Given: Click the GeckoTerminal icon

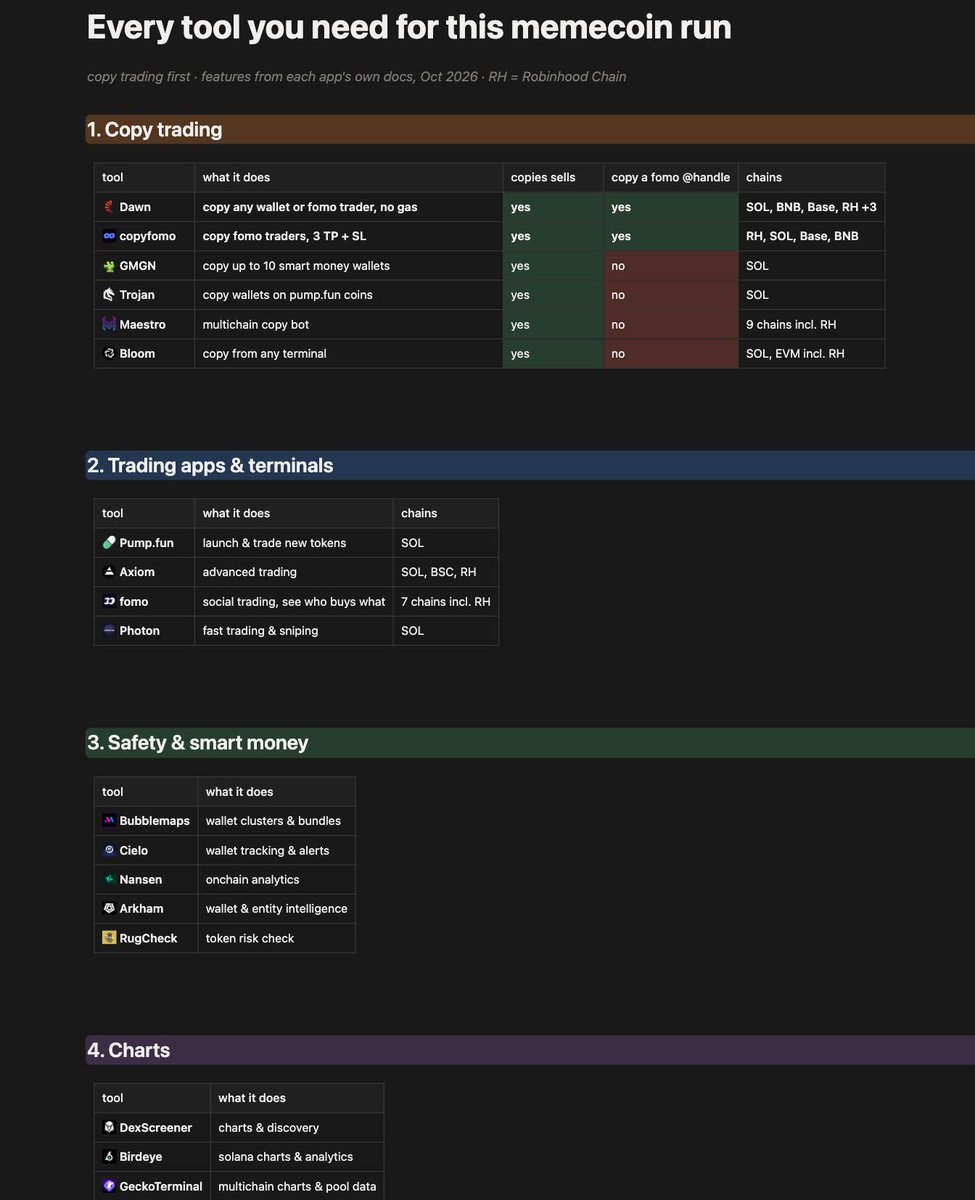Looking at the screenshot, I should coord(109,1186).
